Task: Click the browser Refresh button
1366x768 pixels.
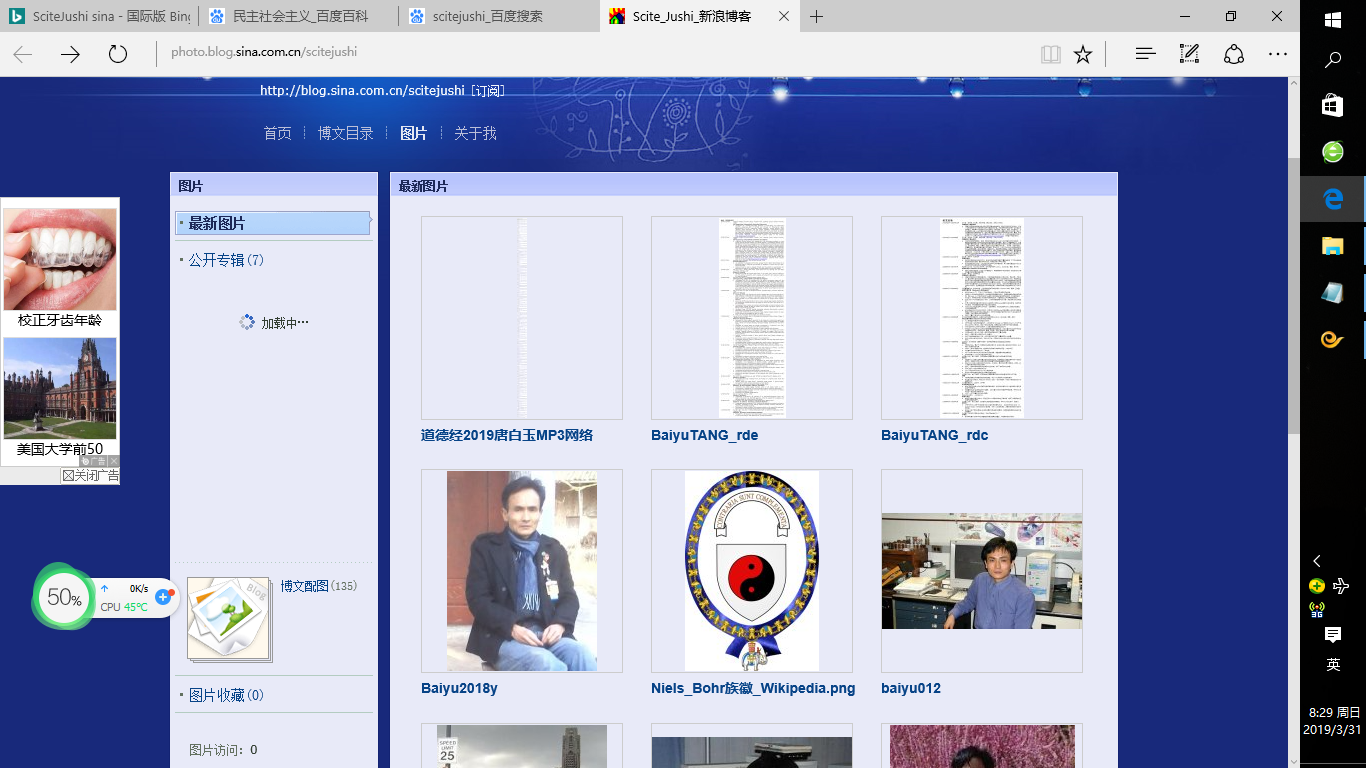Action: [118, 55]
